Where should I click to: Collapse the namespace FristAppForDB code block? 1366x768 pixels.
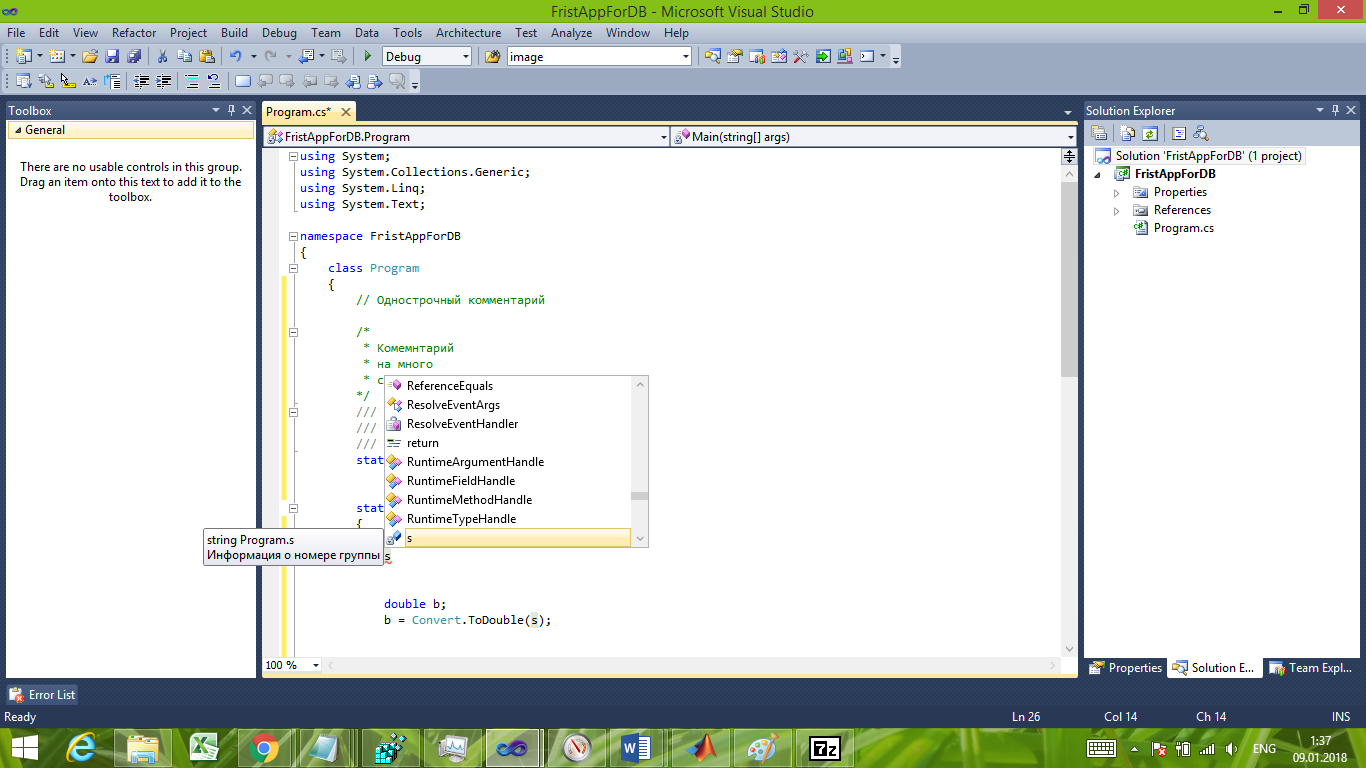(x=292, y=236)
